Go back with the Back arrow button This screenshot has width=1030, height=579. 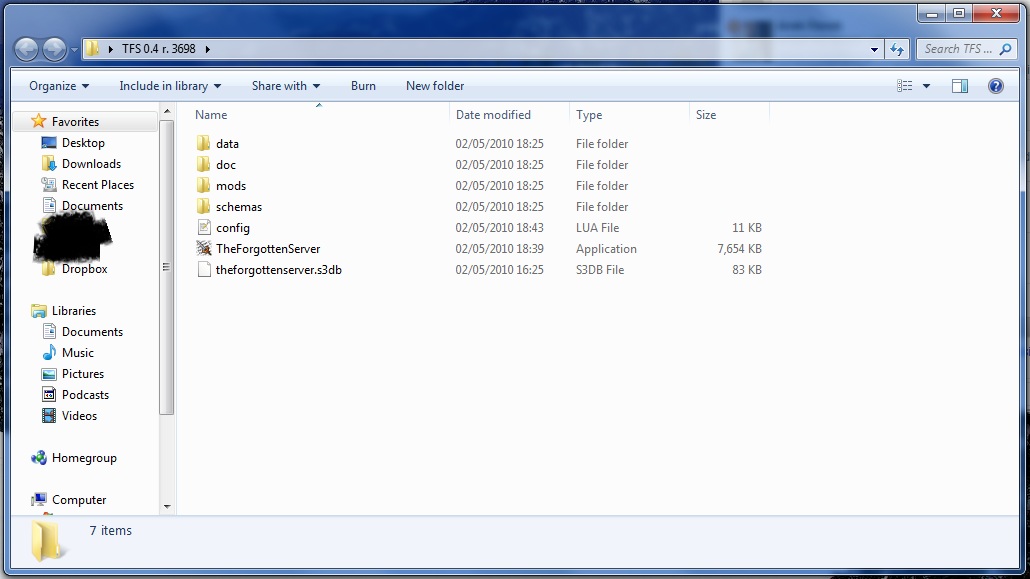coord(26,49)
